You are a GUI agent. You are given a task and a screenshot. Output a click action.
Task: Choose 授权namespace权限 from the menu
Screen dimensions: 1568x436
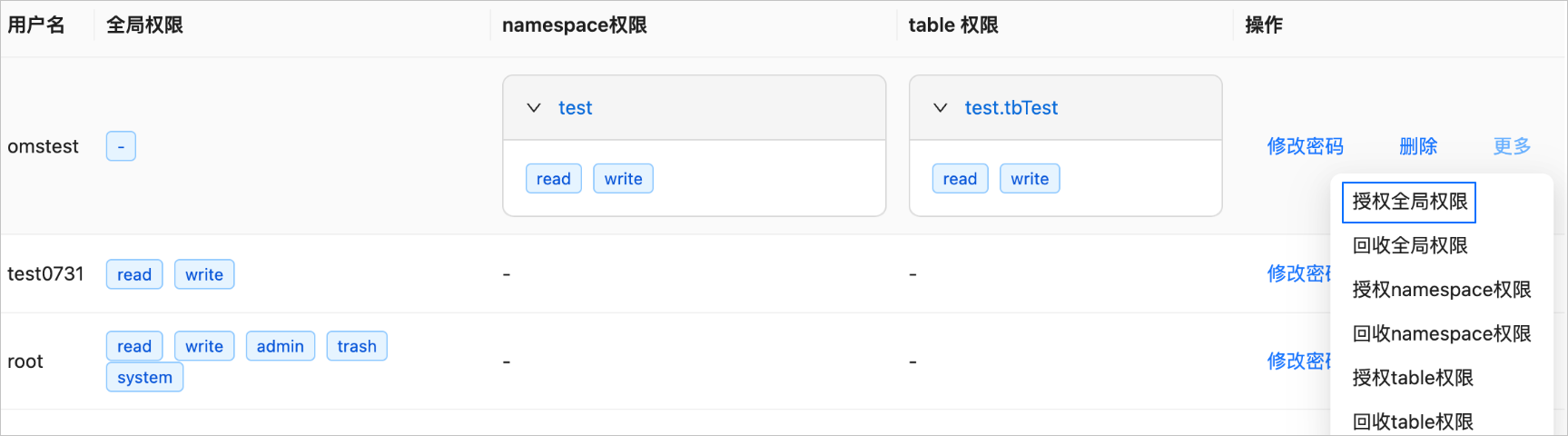click(1441, 290)
